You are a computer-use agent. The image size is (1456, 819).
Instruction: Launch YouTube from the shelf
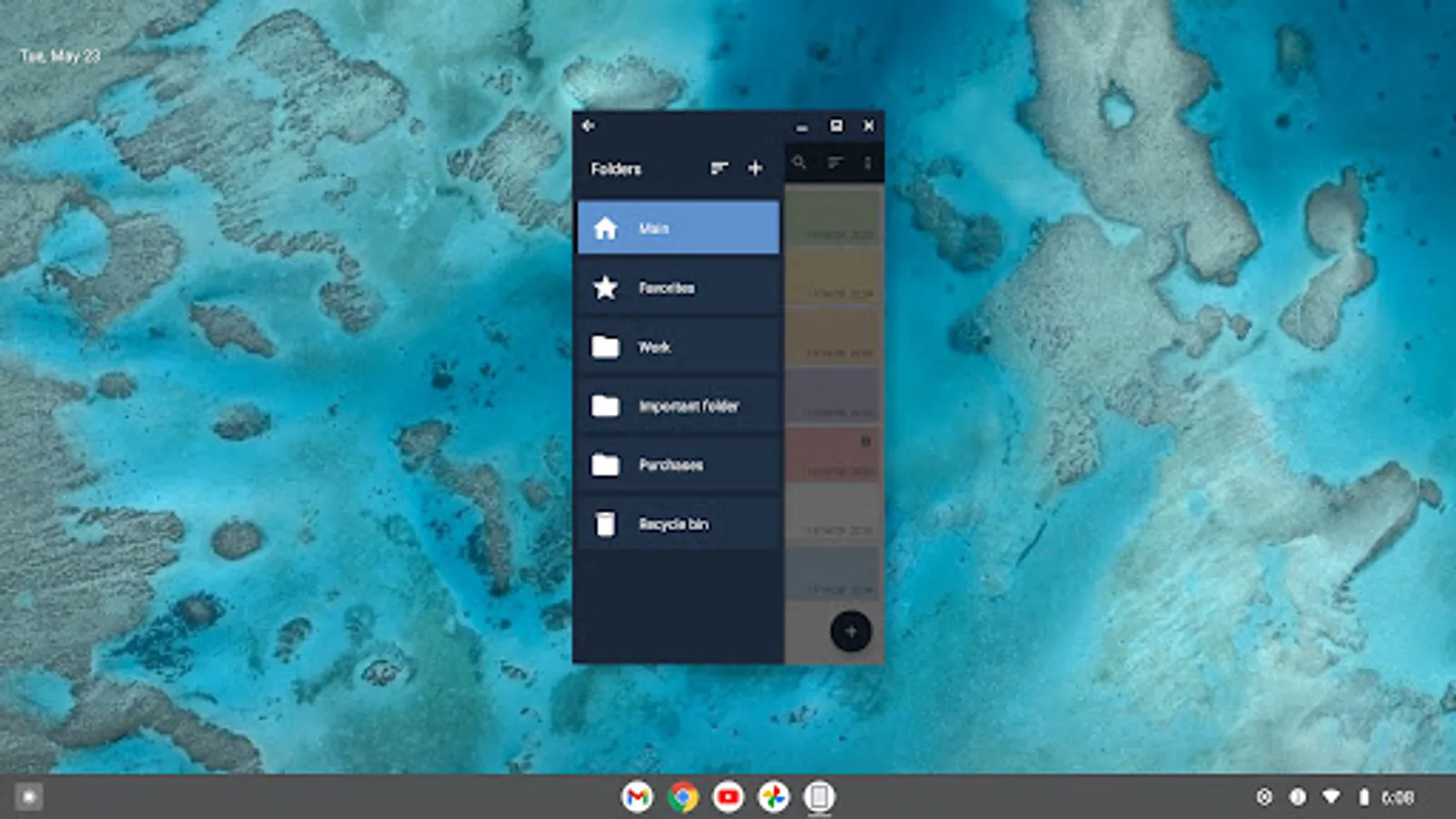[728, 797]
